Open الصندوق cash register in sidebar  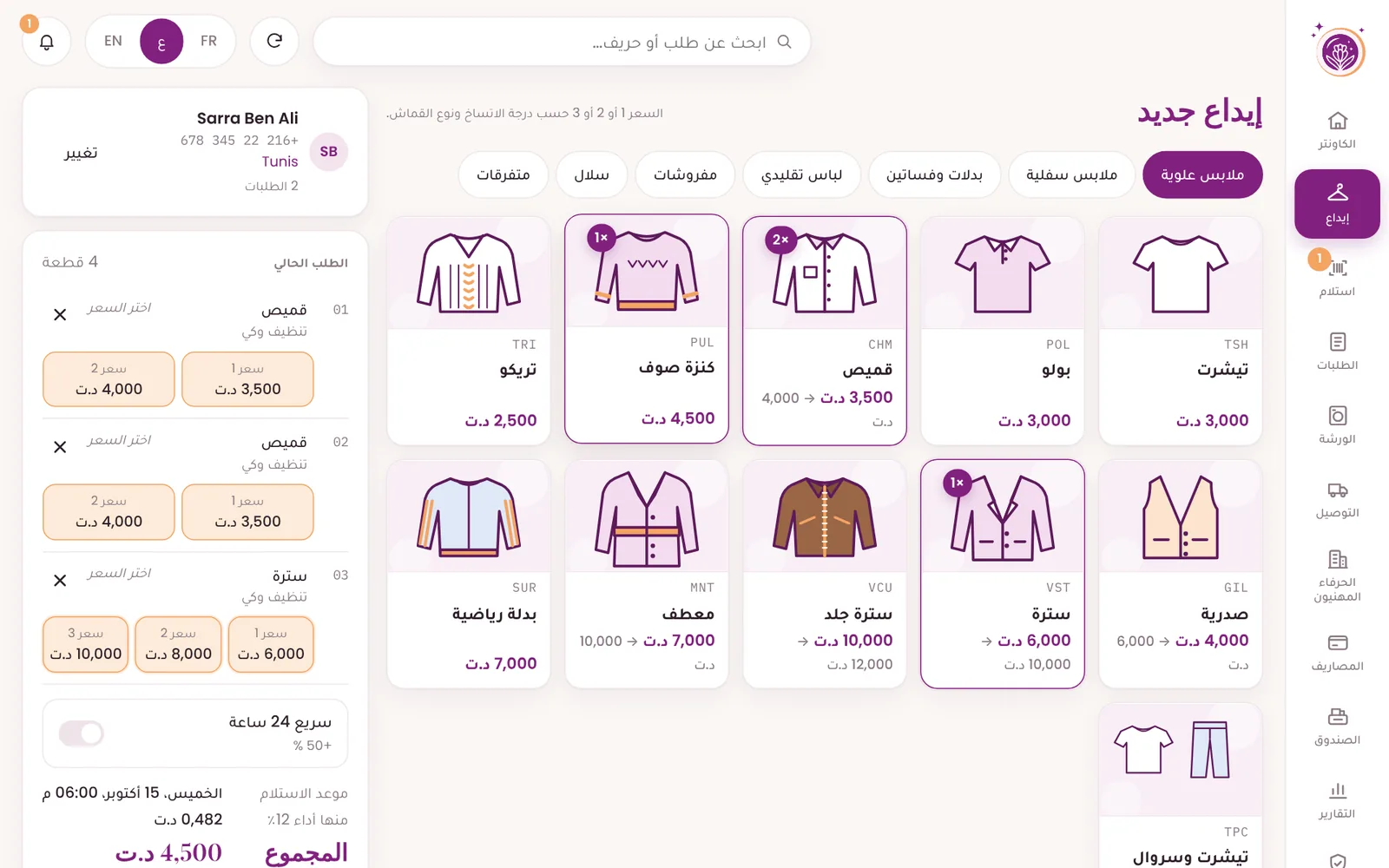pyautogui.click(x=1337, y=727)
